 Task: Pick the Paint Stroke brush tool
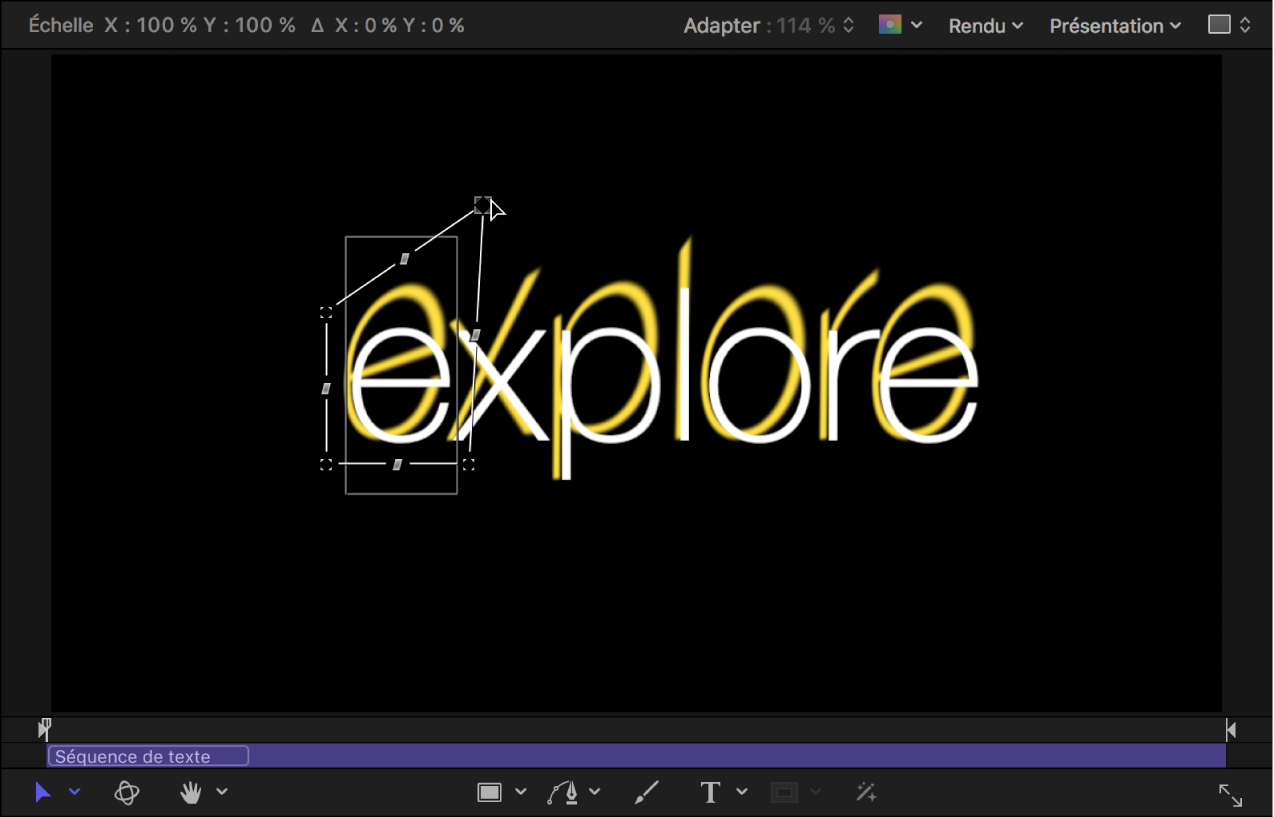click(647, 792)
